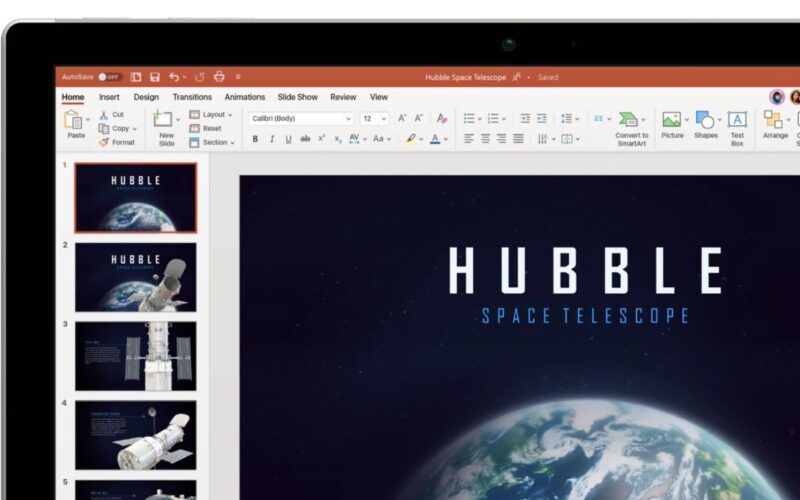Align text right

pyautogui.click(x=502, y=138)
